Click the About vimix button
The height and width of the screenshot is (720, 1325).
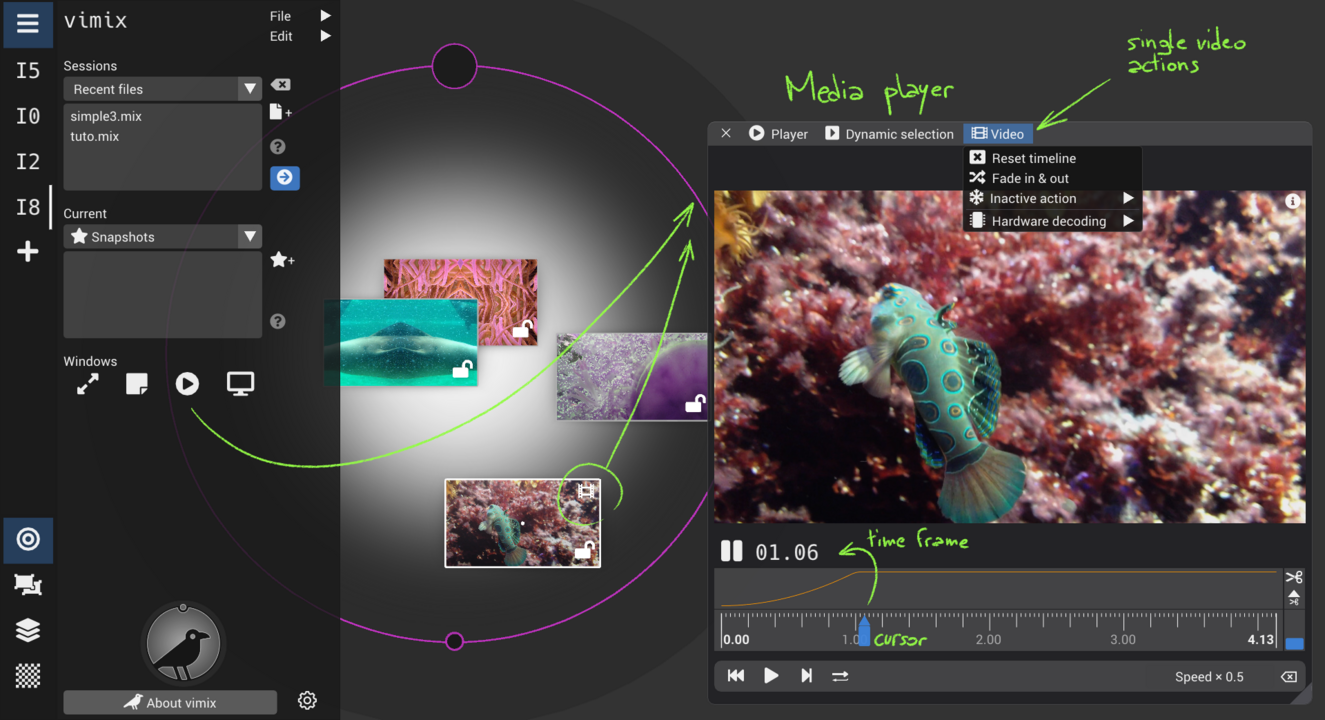coord(170,703)
